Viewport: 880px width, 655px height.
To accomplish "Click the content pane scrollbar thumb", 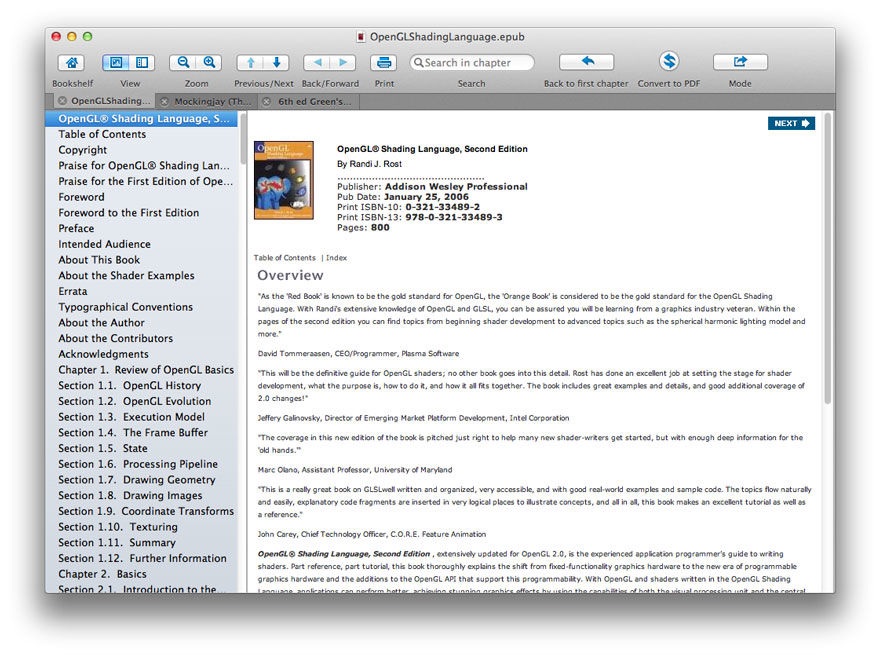I will coord(827,258).
